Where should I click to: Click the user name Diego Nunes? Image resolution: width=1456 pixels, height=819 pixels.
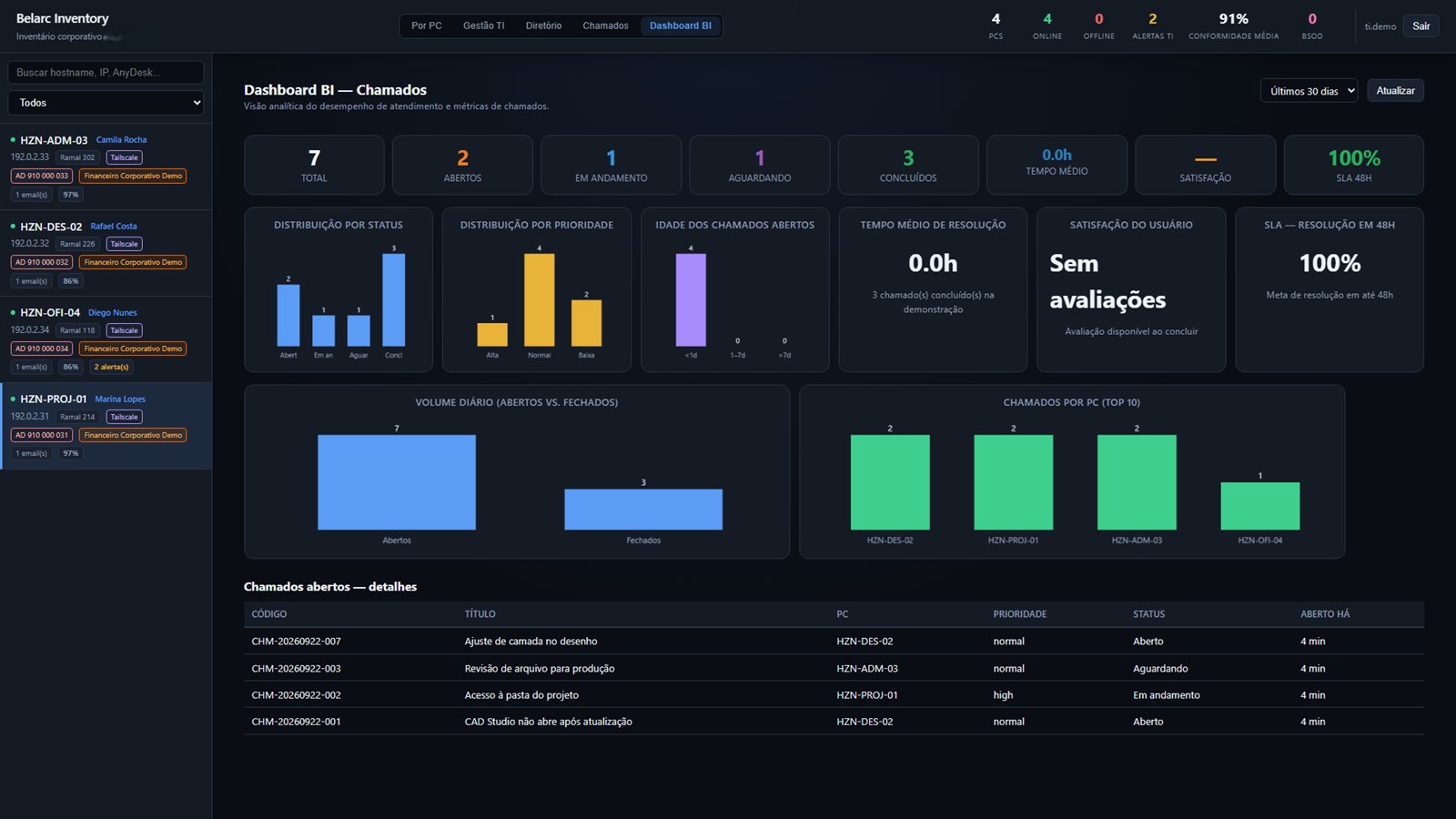113,313
